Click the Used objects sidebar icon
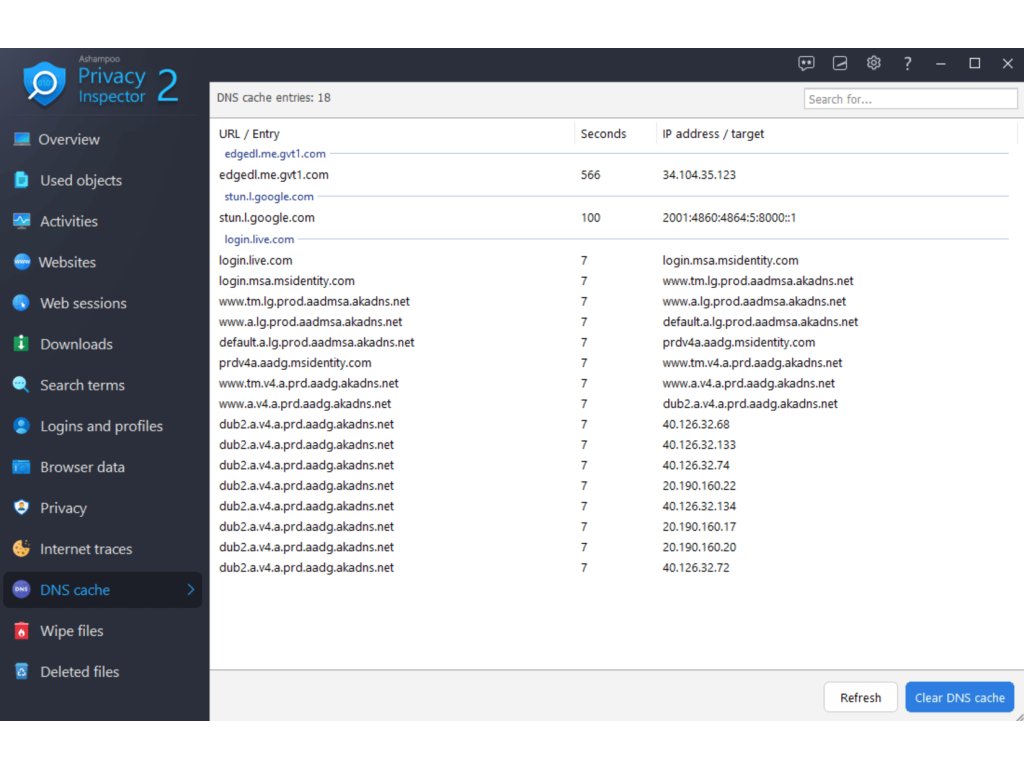Screen dimensions: 1024x768 click(x=21, y=180)
